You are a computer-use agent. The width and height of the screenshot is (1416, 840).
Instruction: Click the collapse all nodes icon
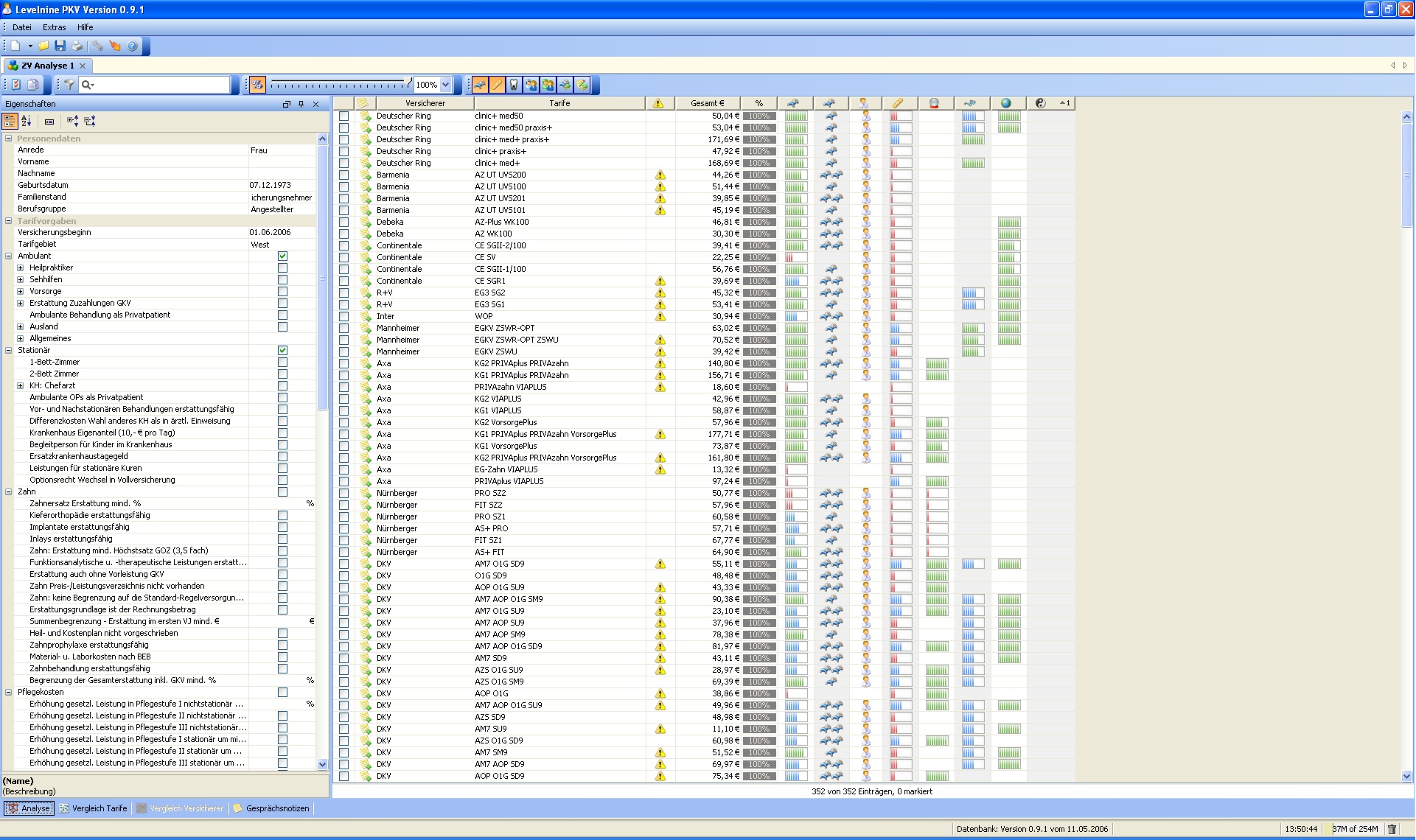[x=89, y=121]
